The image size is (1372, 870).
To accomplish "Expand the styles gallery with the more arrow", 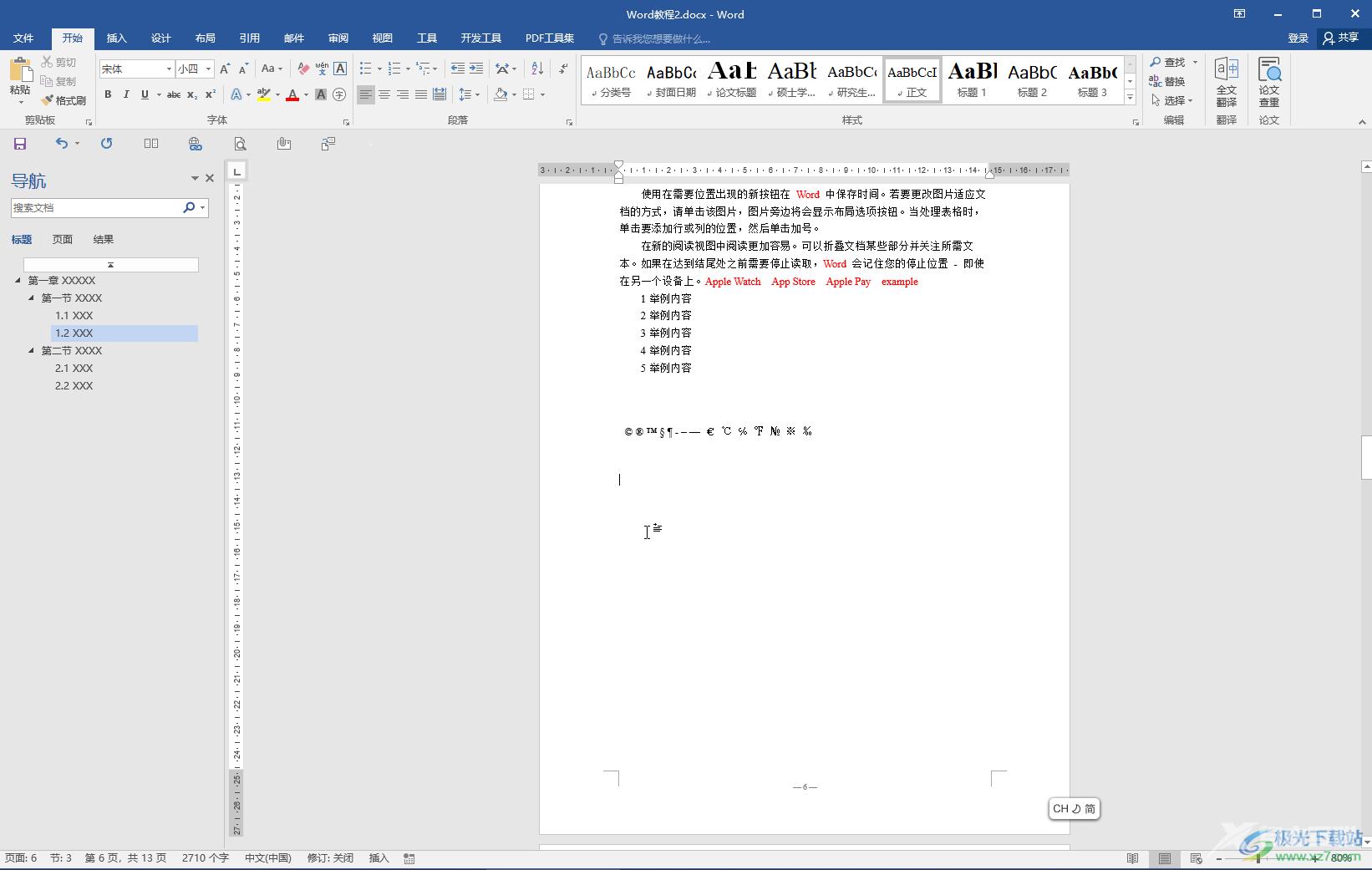I will pyautogui.click(x=1130, y=97).
